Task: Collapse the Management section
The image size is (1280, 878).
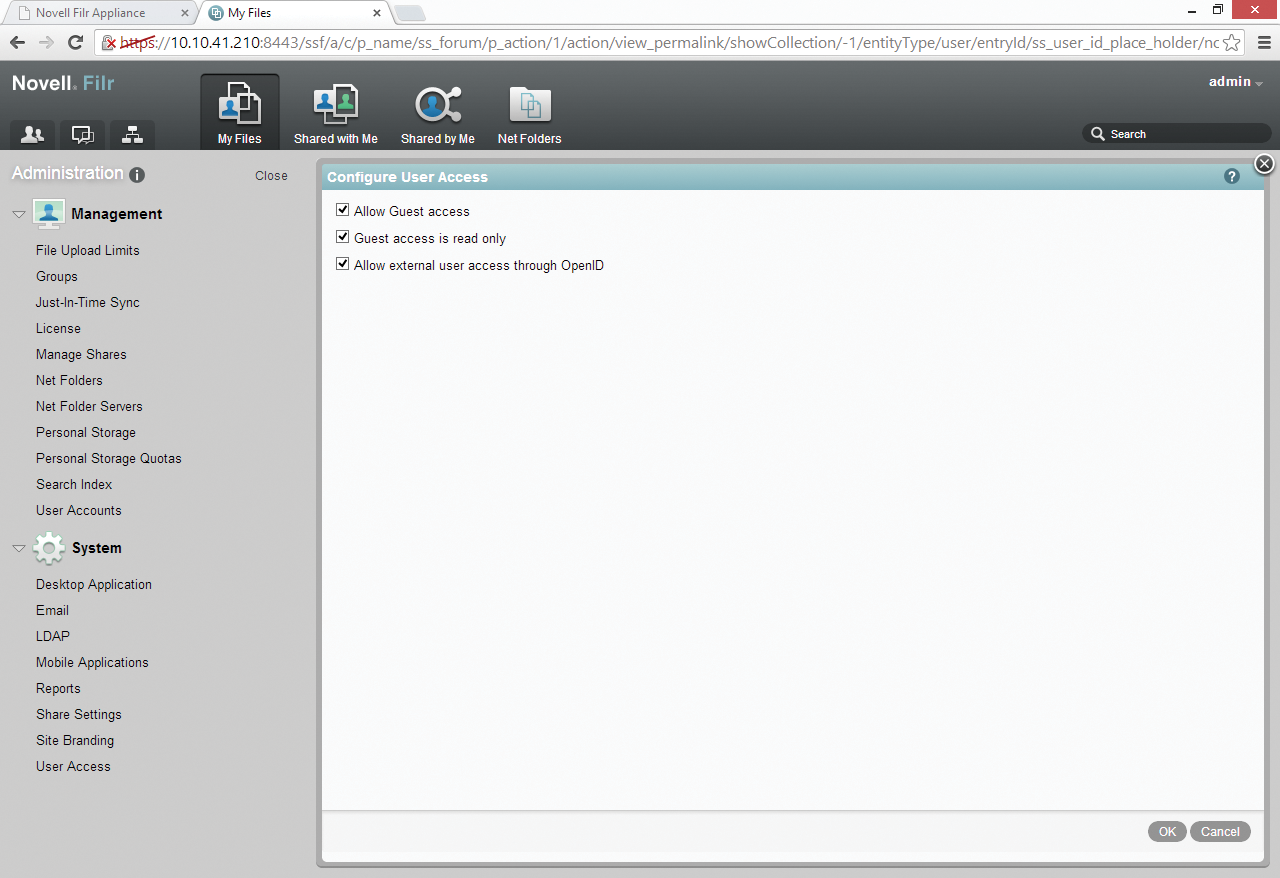Action: point(18,213)
